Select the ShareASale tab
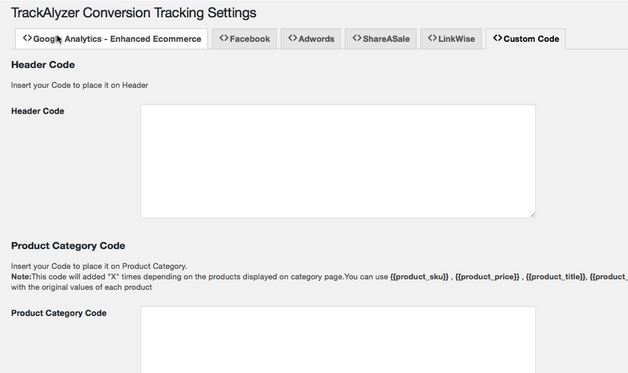Image resolution: width=628 pixels, height=373 pixels. coord(381,39)
